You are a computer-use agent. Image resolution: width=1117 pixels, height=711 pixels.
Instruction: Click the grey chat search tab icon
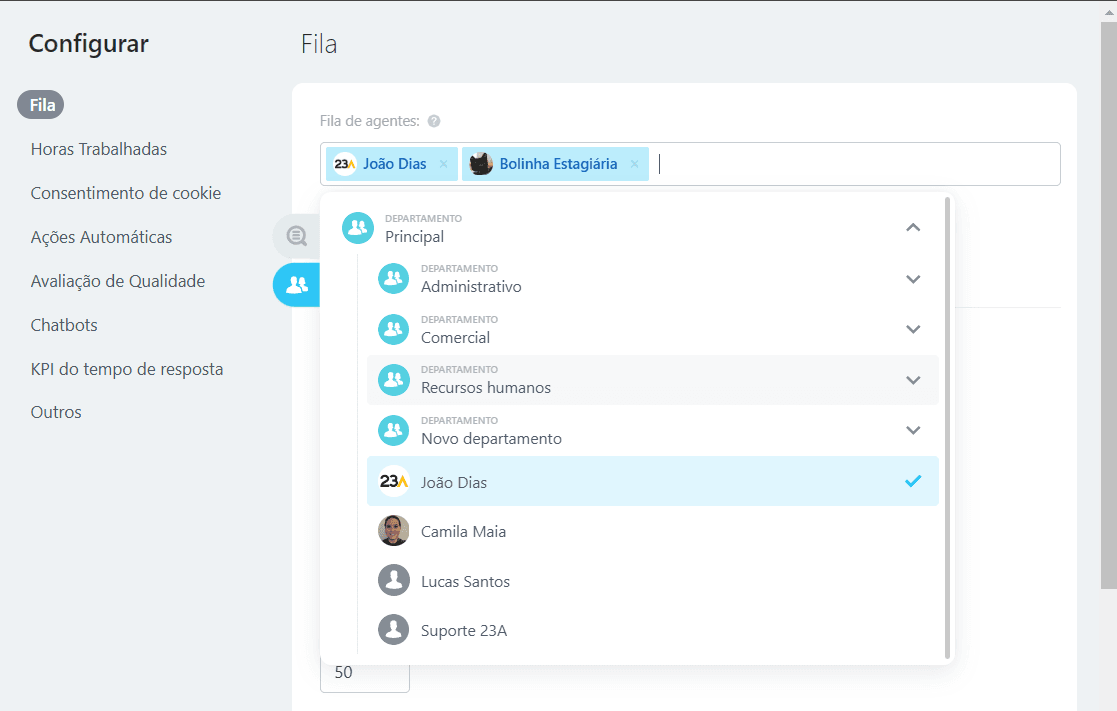coord(296,236)
